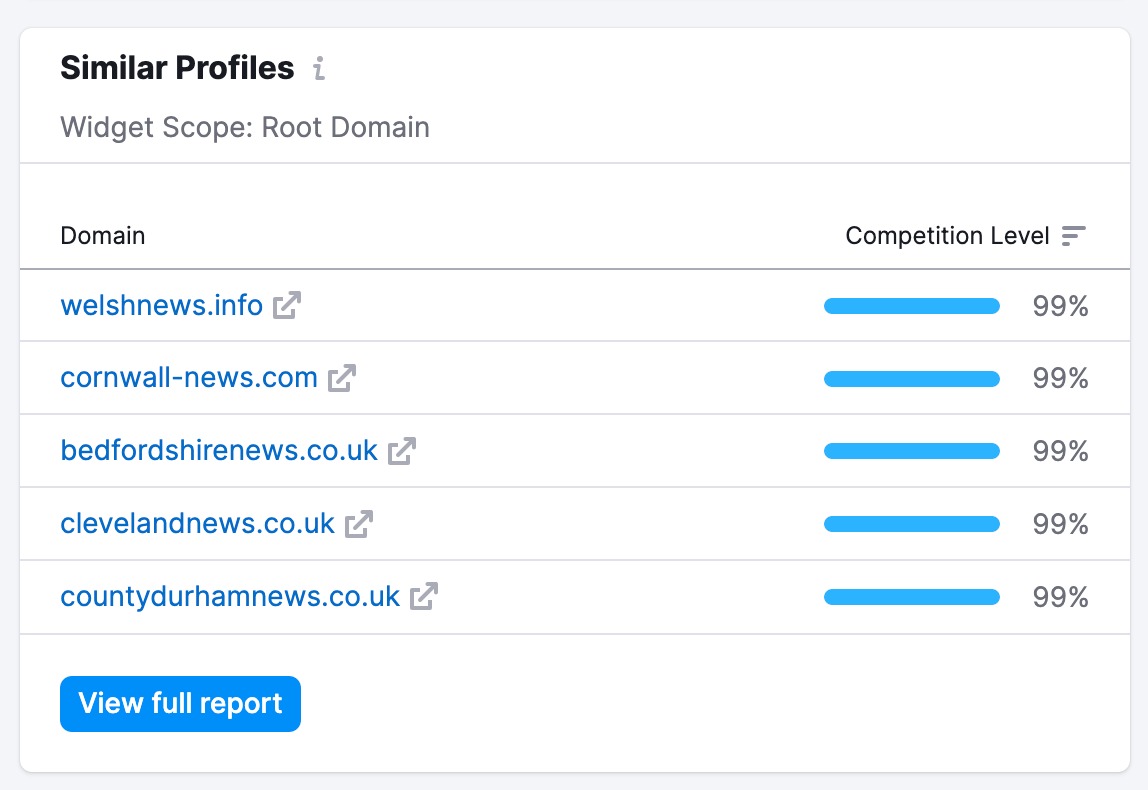
Task: Open the welshnews.info domain link
Action: point(161,306)
